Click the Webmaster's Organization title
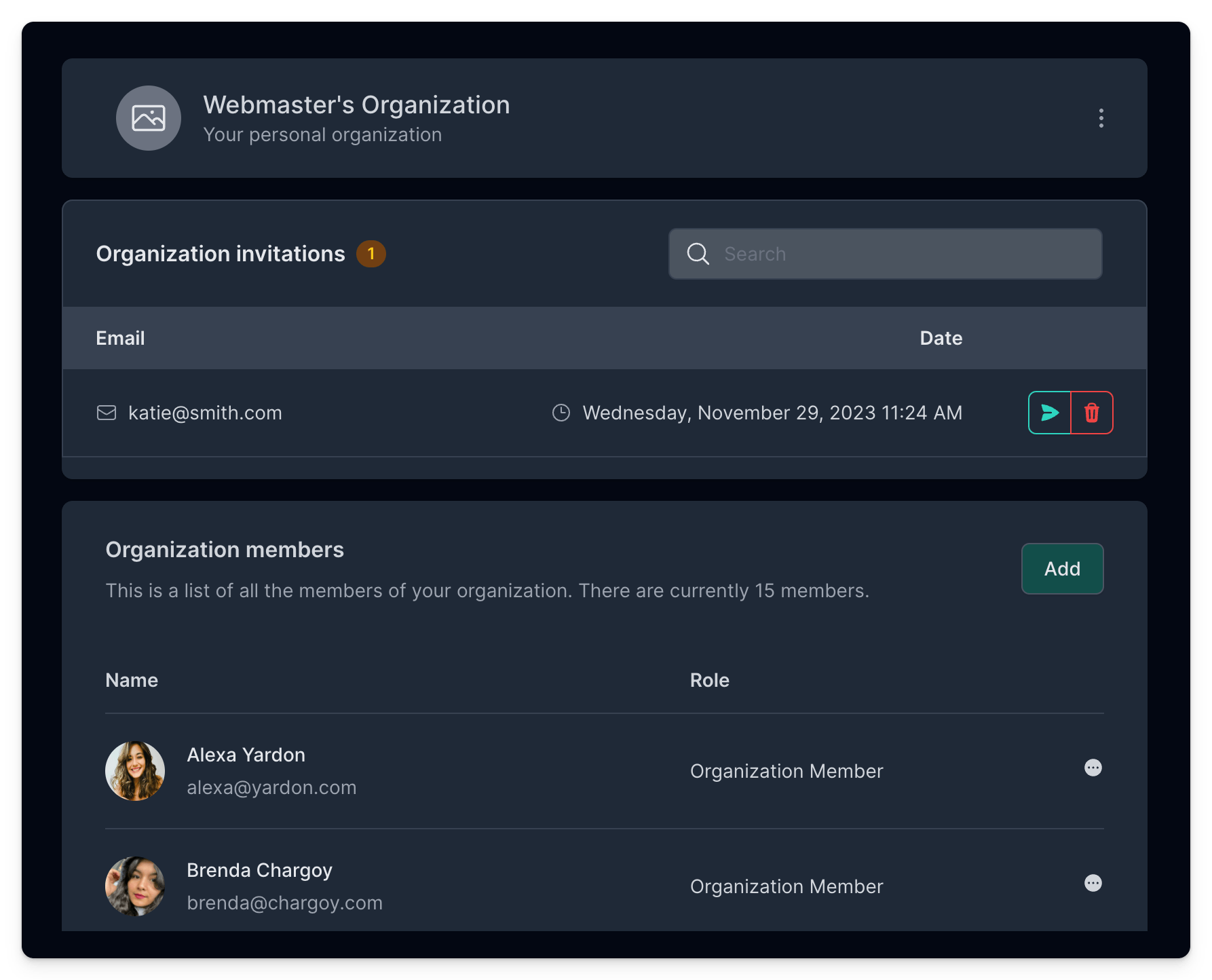 tap(356, 105)
